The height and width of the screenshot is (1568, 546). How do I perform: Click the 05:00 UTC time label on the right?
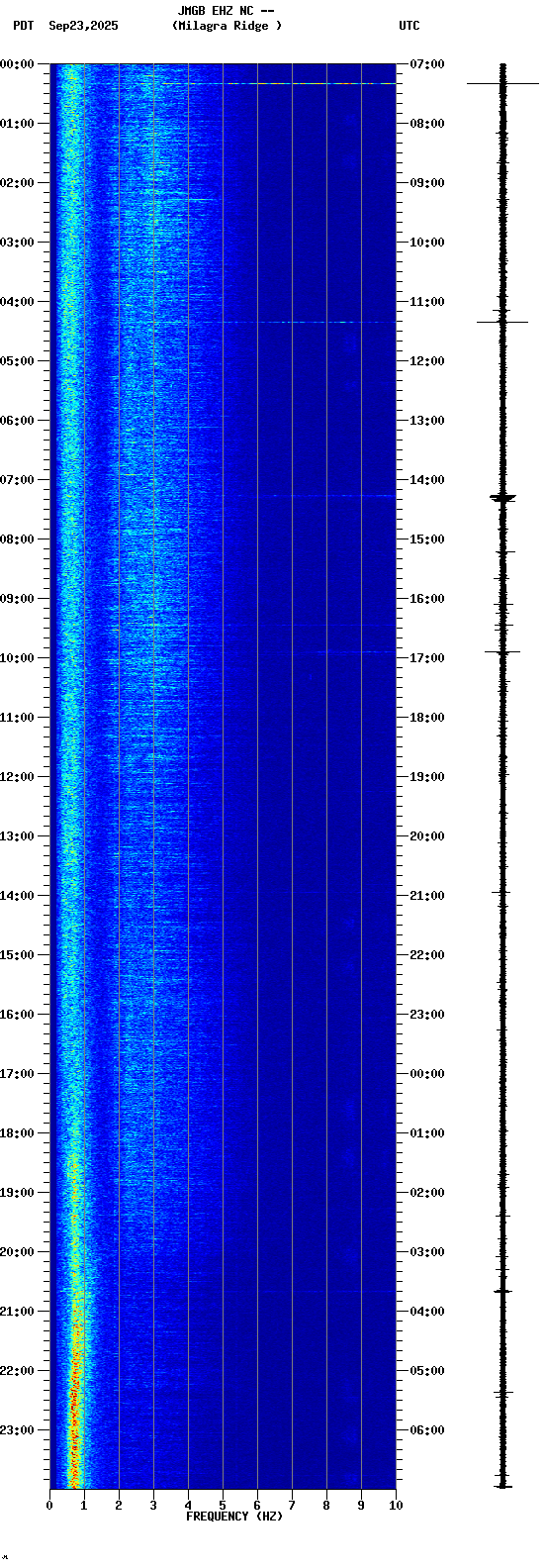point(427,1371)
